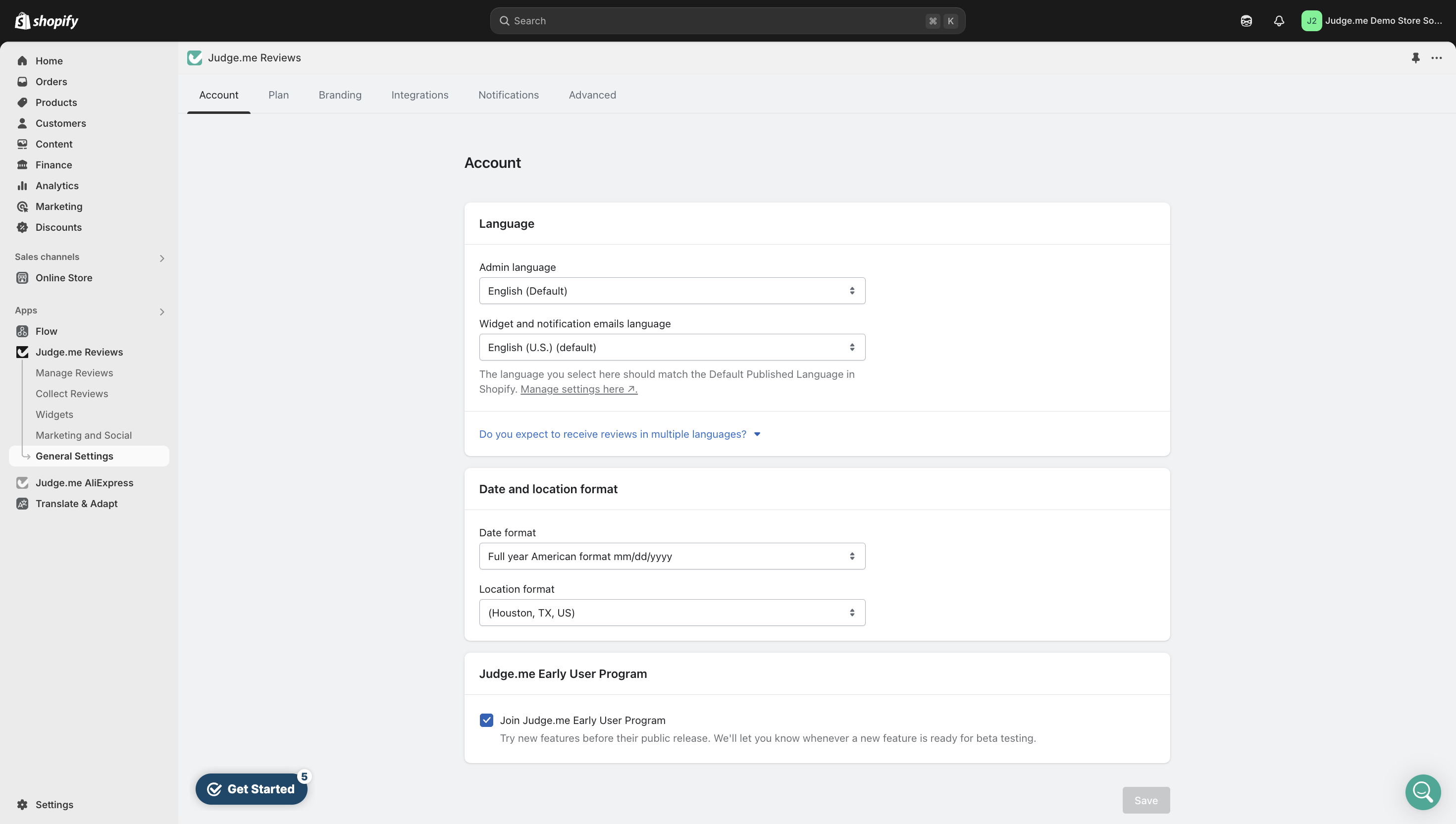Click the Judge.me Demo Store name
1456x824 pixels.
click(x=1384, y=21)
